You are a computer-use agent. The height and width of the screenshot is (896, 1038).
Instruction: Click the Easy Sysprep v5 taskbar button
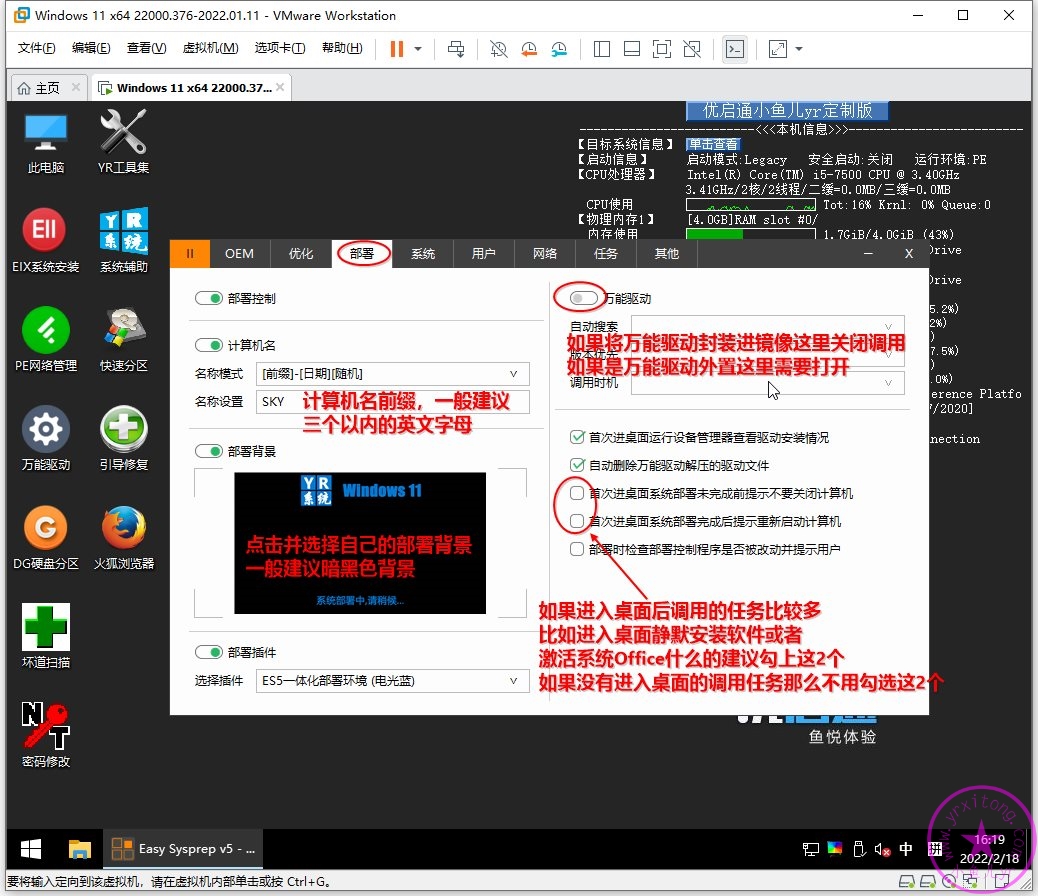coord(183,848)
